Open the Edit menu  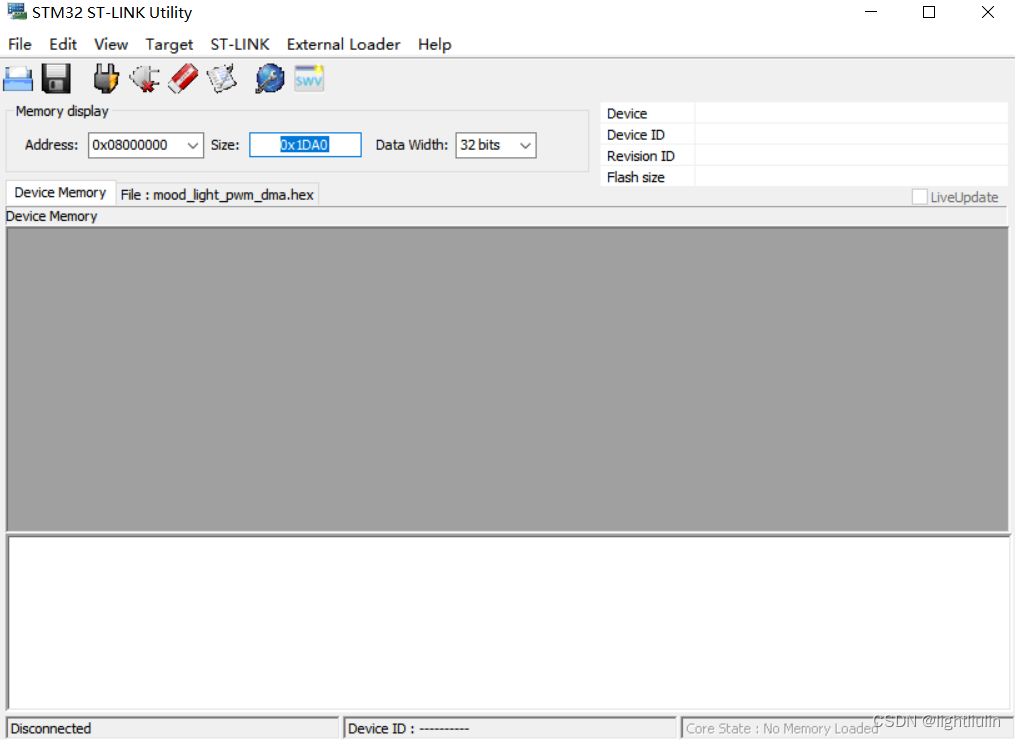pyautogui.click(x=63, y=44)
